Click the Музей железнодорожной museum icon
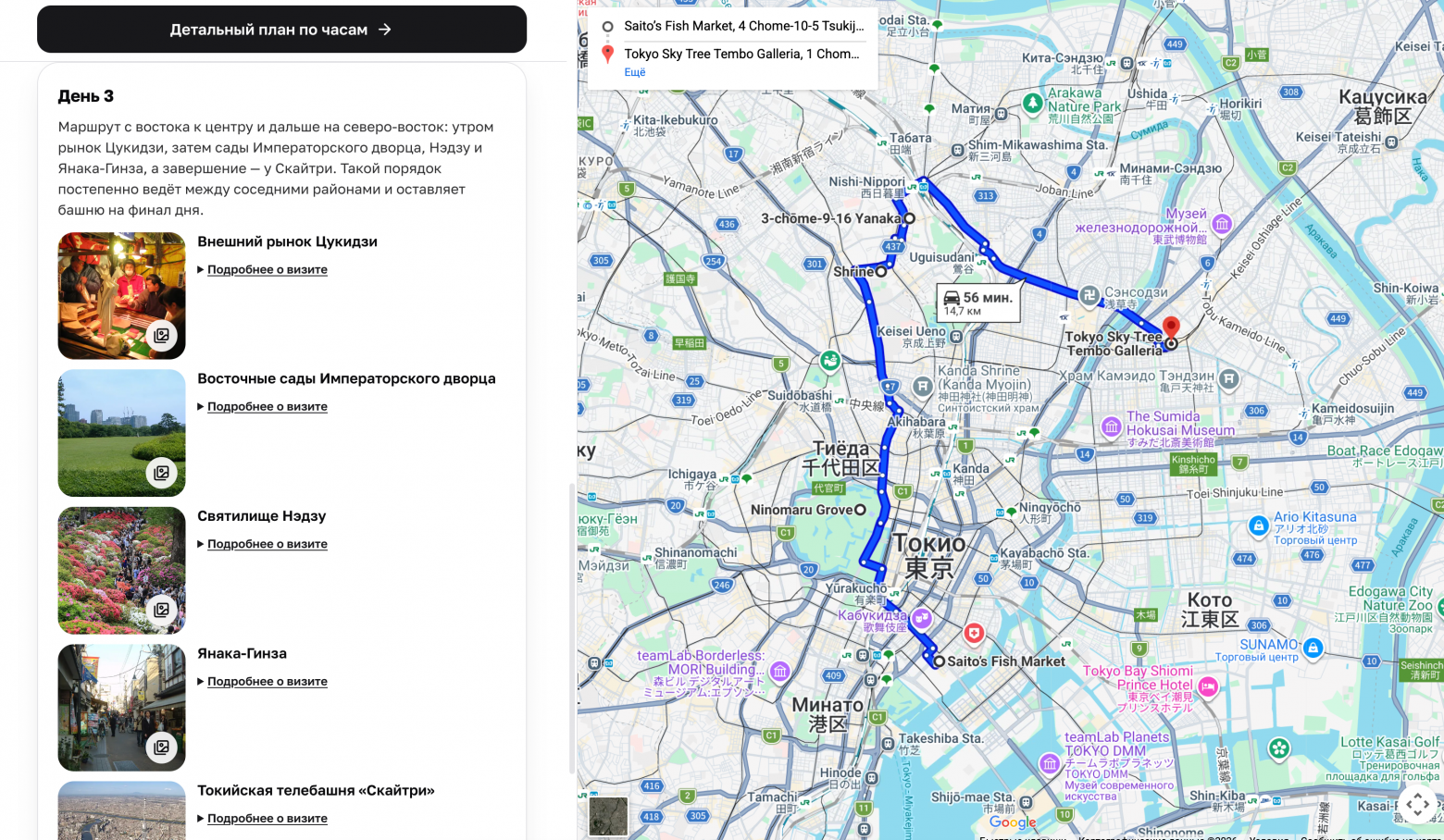 1222,223
